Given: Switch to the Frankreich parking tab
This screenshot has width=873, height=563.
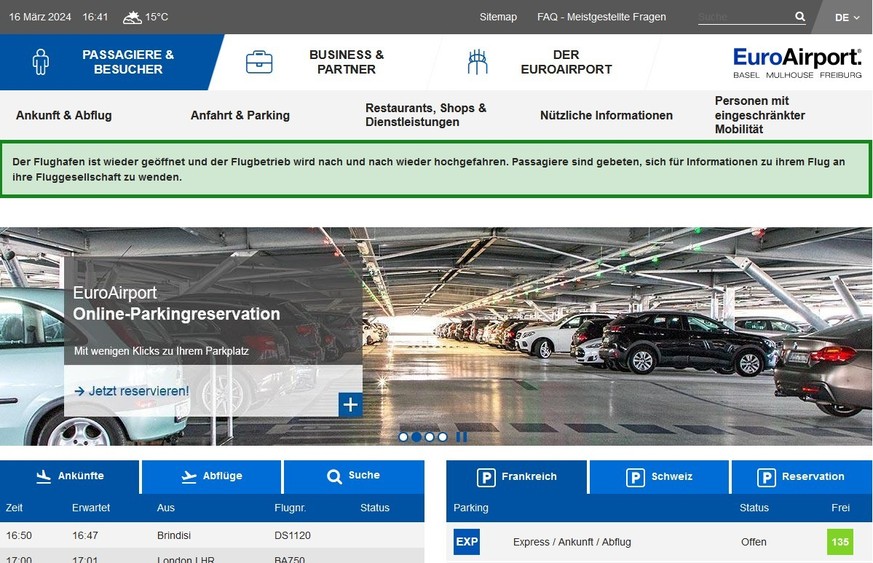Looking at the screenshot, I should [x=517, y=477].
